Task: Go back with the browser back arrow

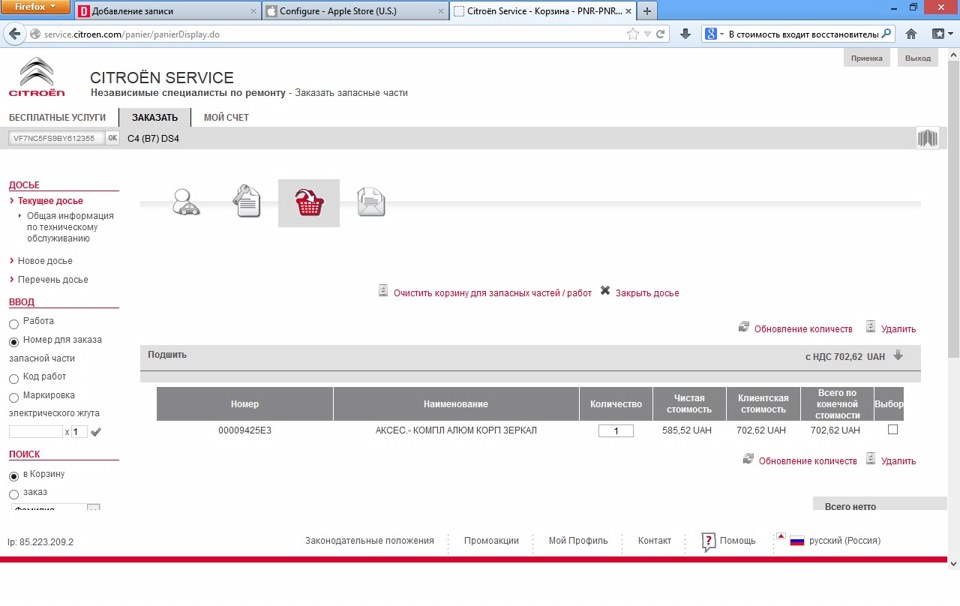Action: point(15,34)
